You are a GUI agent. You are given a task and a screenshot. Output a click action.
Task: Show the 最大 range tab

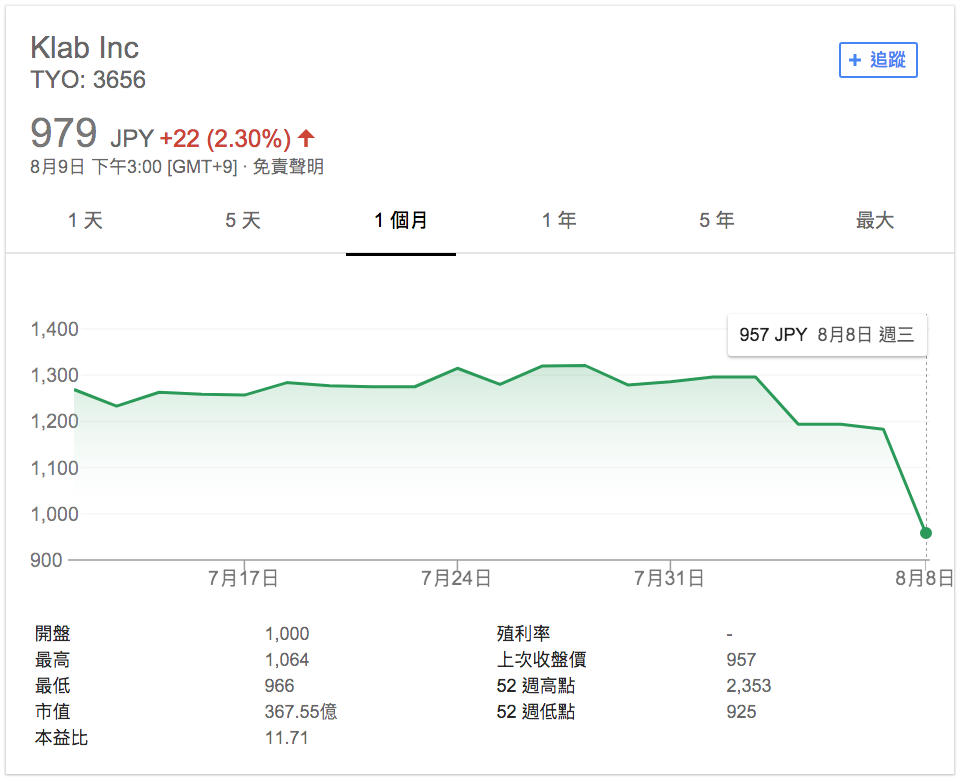[875, 220]
